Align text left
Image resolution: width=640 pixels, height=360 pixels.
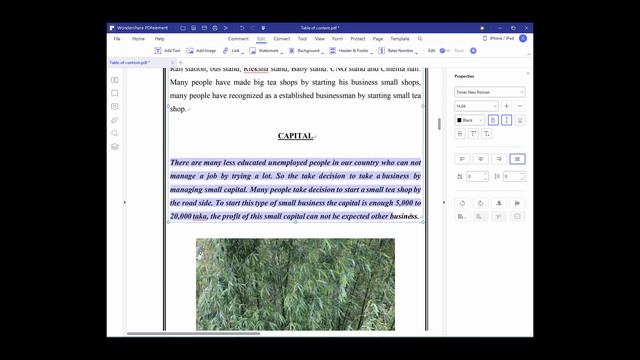coord(462,159)
